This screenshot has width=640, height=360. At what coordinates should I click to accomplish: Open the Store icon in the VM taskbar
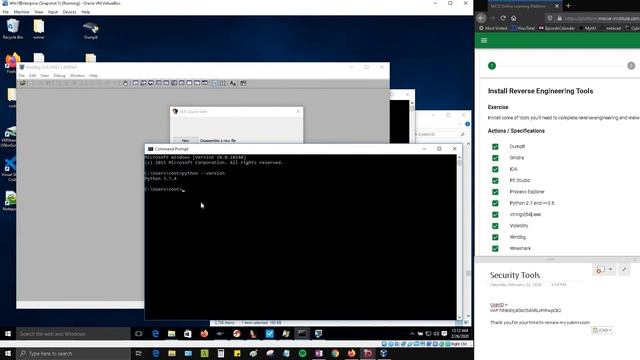pyautogui.click(x=188, y=333)
